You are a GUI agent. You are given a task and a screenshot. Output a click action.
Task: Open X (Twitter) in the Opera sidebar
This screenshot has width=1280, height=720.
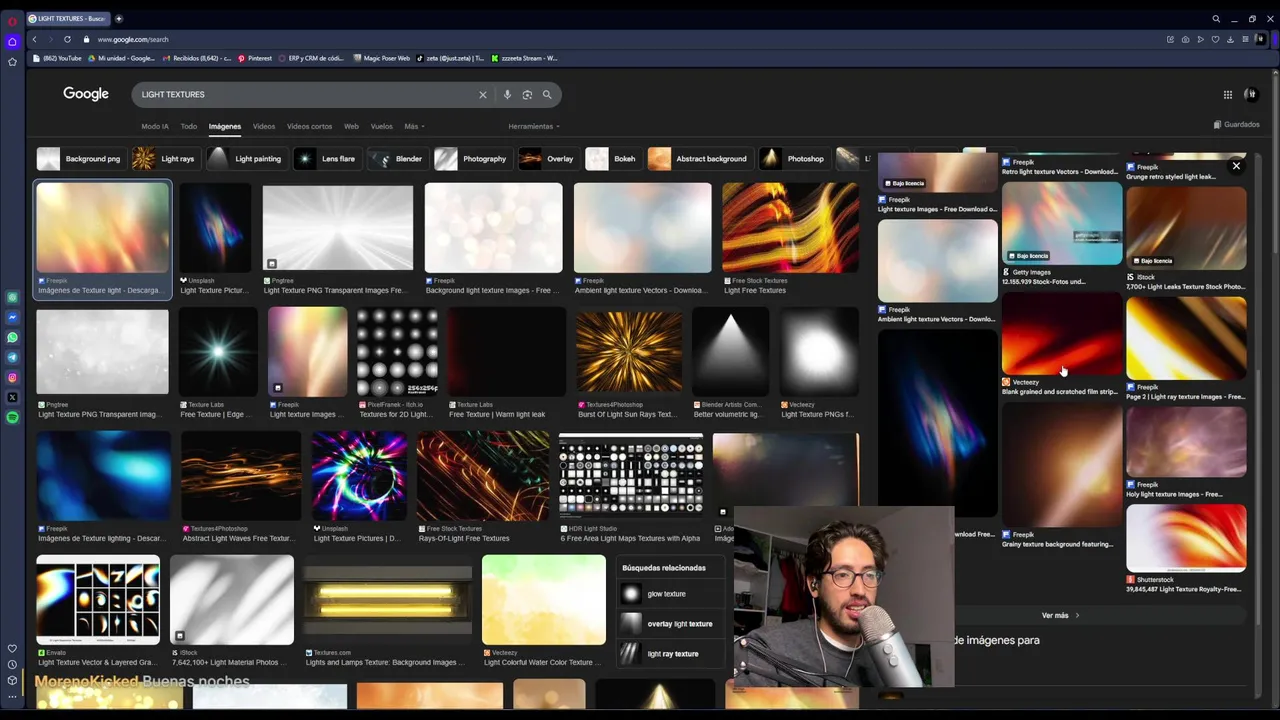coord(12,397)
